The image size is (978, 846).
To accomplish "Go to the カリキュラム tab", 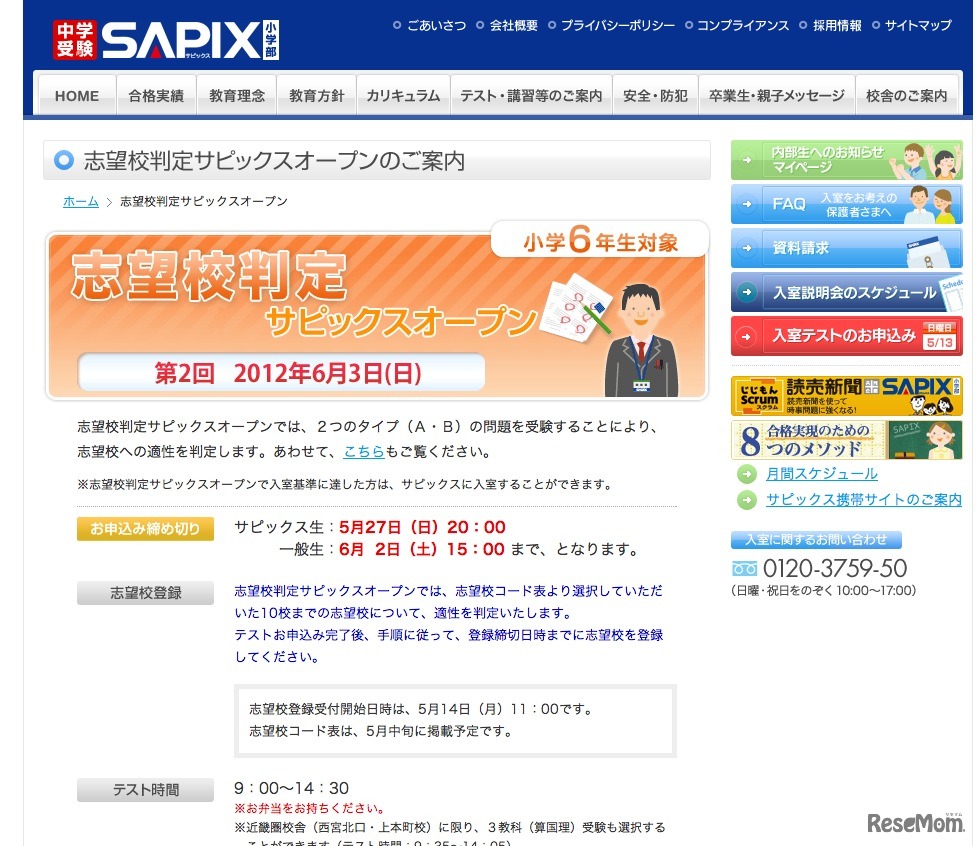I will (403, 95).
